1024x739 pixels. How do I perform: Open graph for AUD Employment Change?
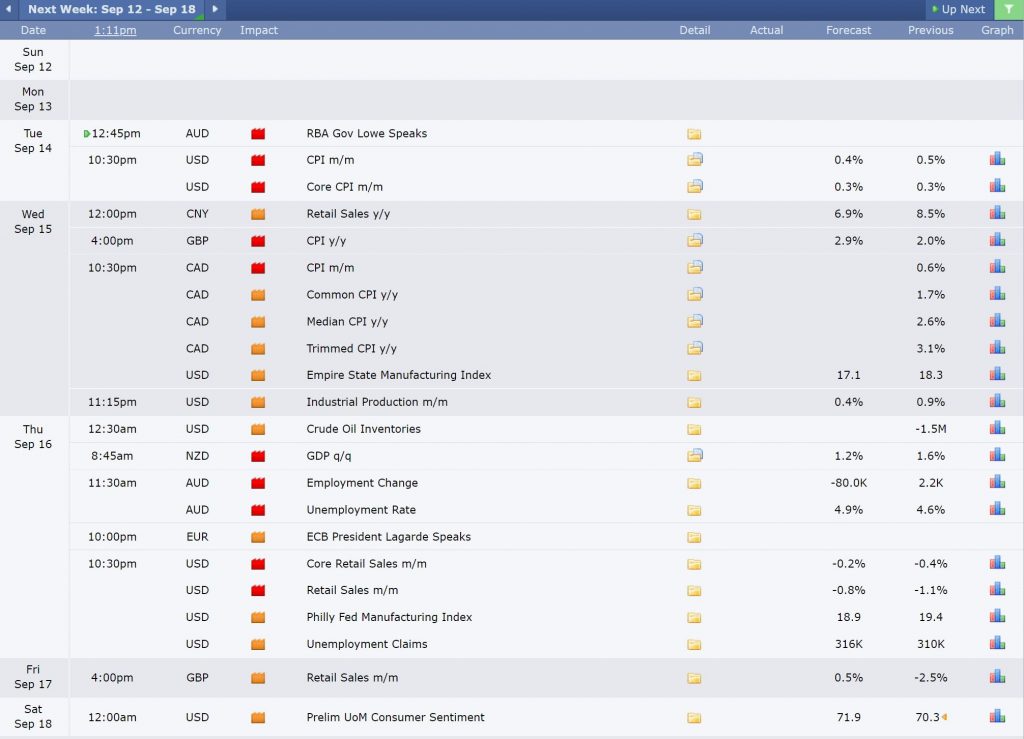[x=997, y=482]
